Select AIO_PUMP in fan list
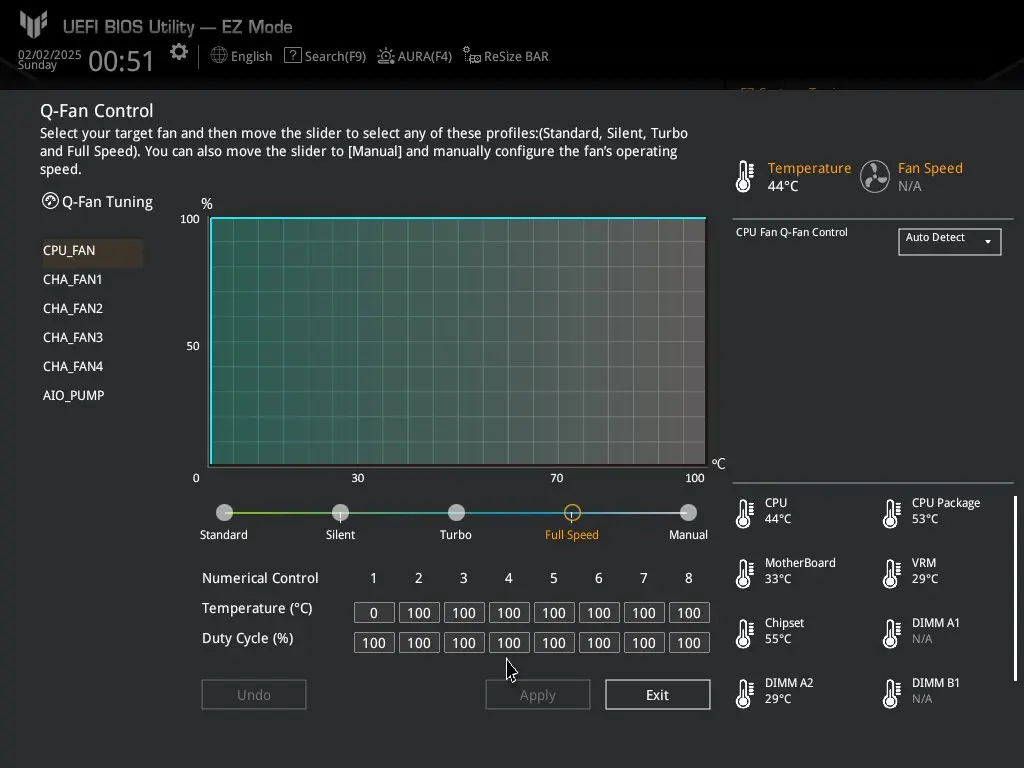 point(73,395)
